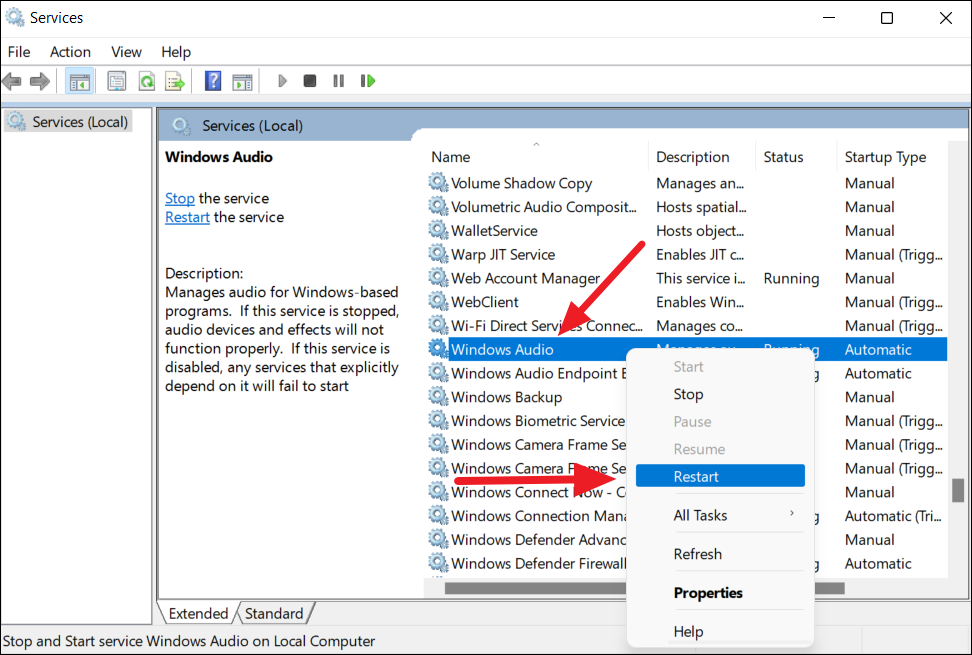The height and width of the screenshot is (655, 972).
Task: Toggle Show/Hide Console Tree icon
Action: click(79, 81)
